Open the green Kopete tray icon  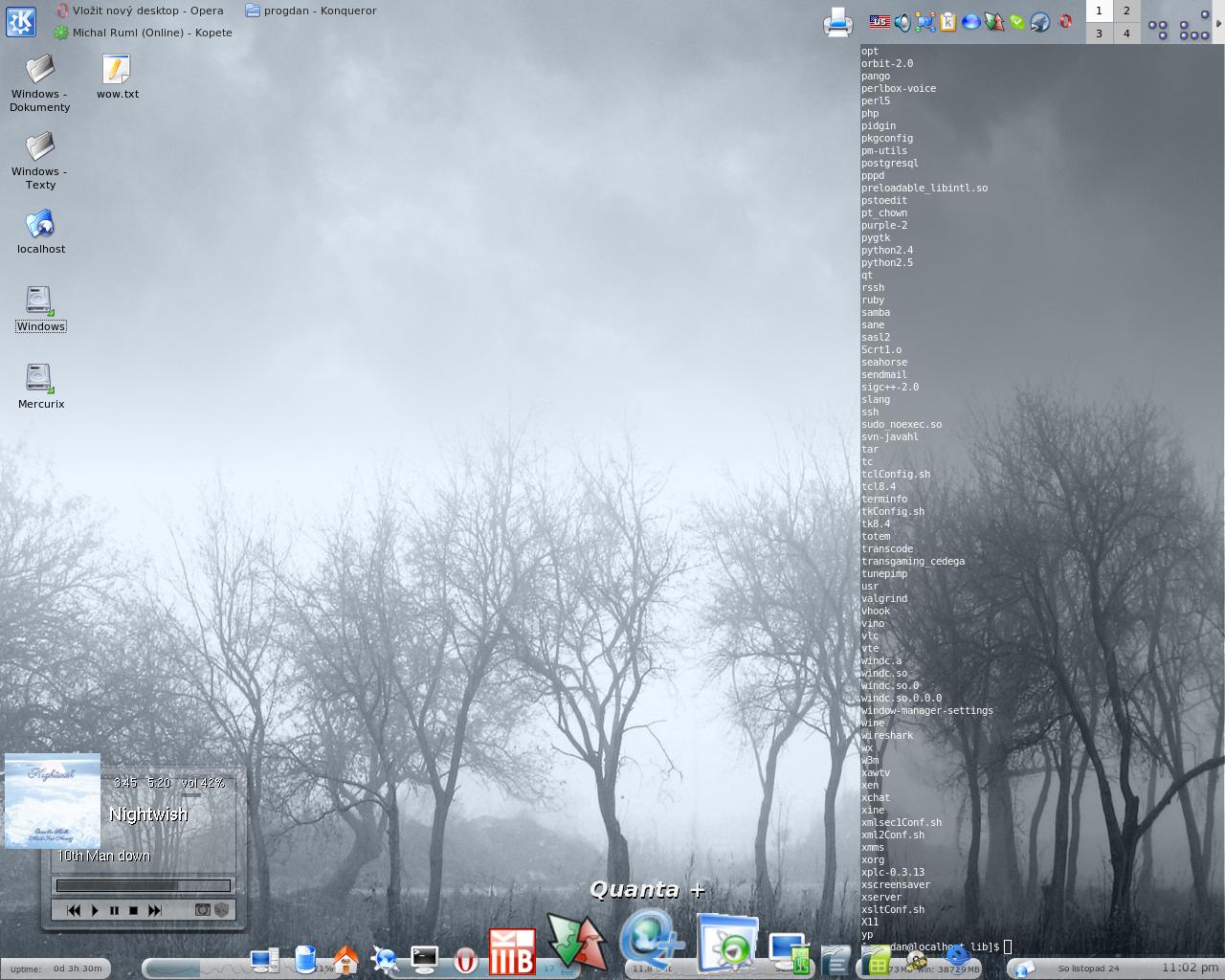tap(1017, 21)
